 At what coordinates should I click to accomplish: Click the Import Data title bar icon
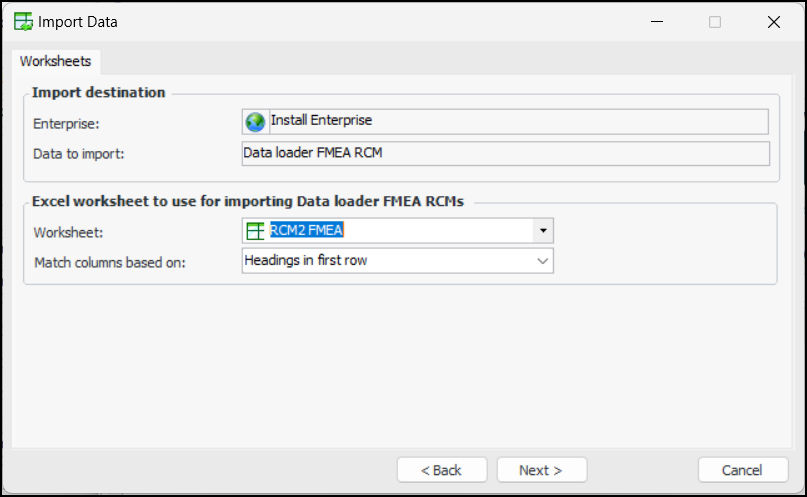click(21, 21)
